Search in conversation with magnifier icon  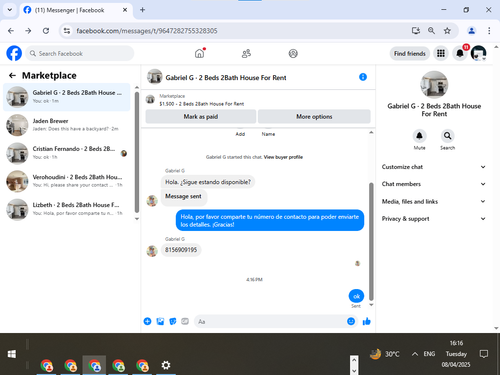tap(447, 136)
